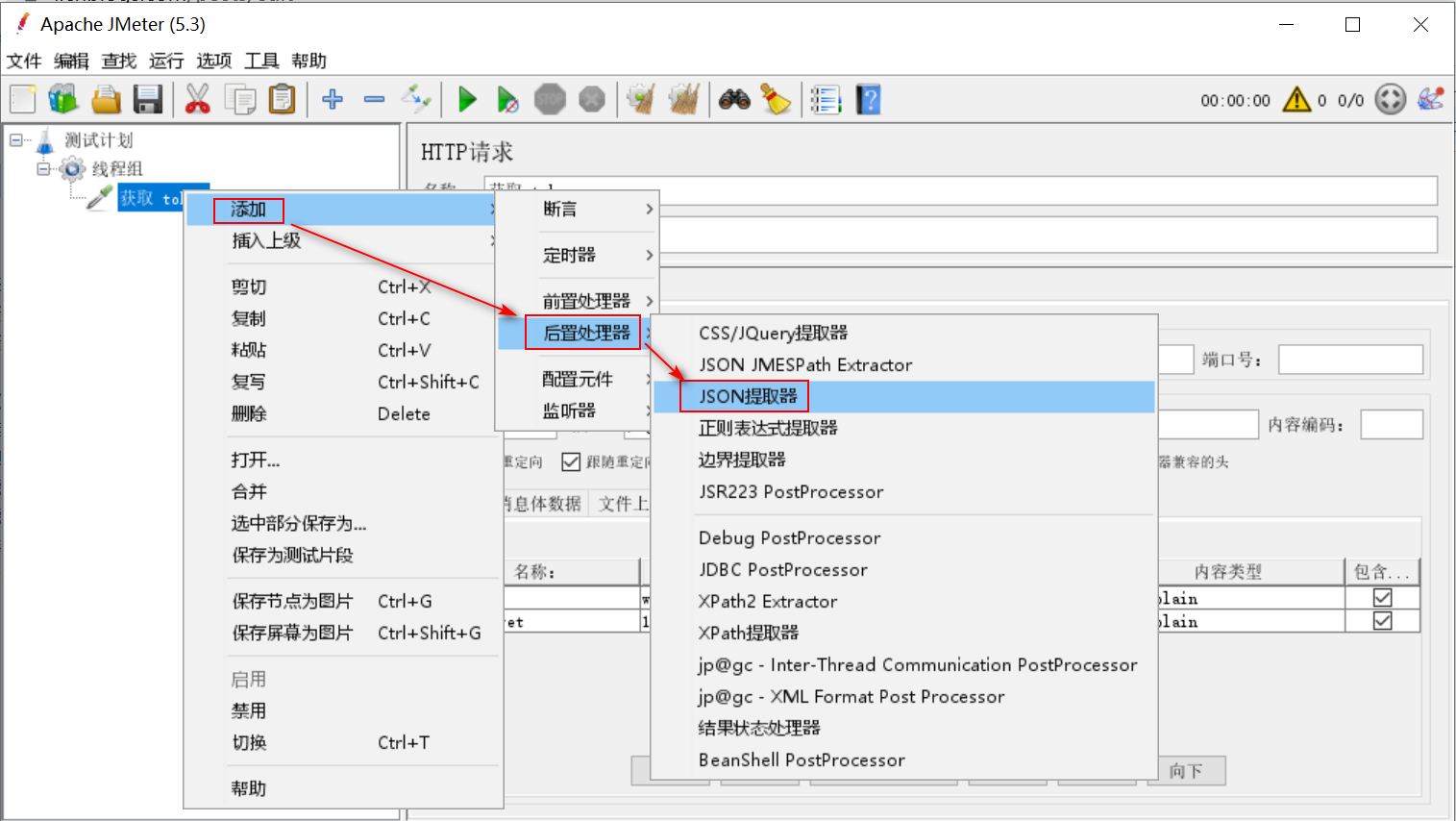Click the Open file folder icon
The width and height of the screenshot is (1456, 821).
[x=106, y=99]
